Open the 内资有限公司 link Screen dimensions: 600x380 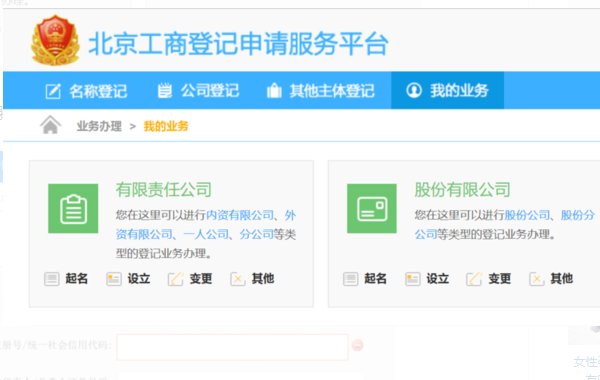pos(240,215)
